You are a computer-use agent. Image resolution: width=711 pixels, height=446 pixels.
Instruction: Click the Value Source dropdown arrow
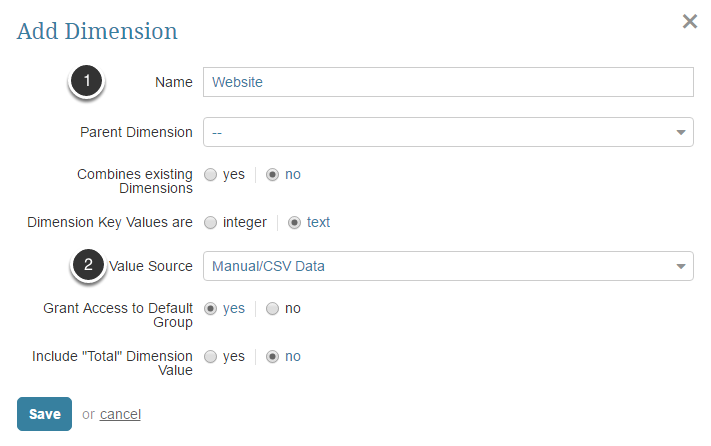[680, 266]
